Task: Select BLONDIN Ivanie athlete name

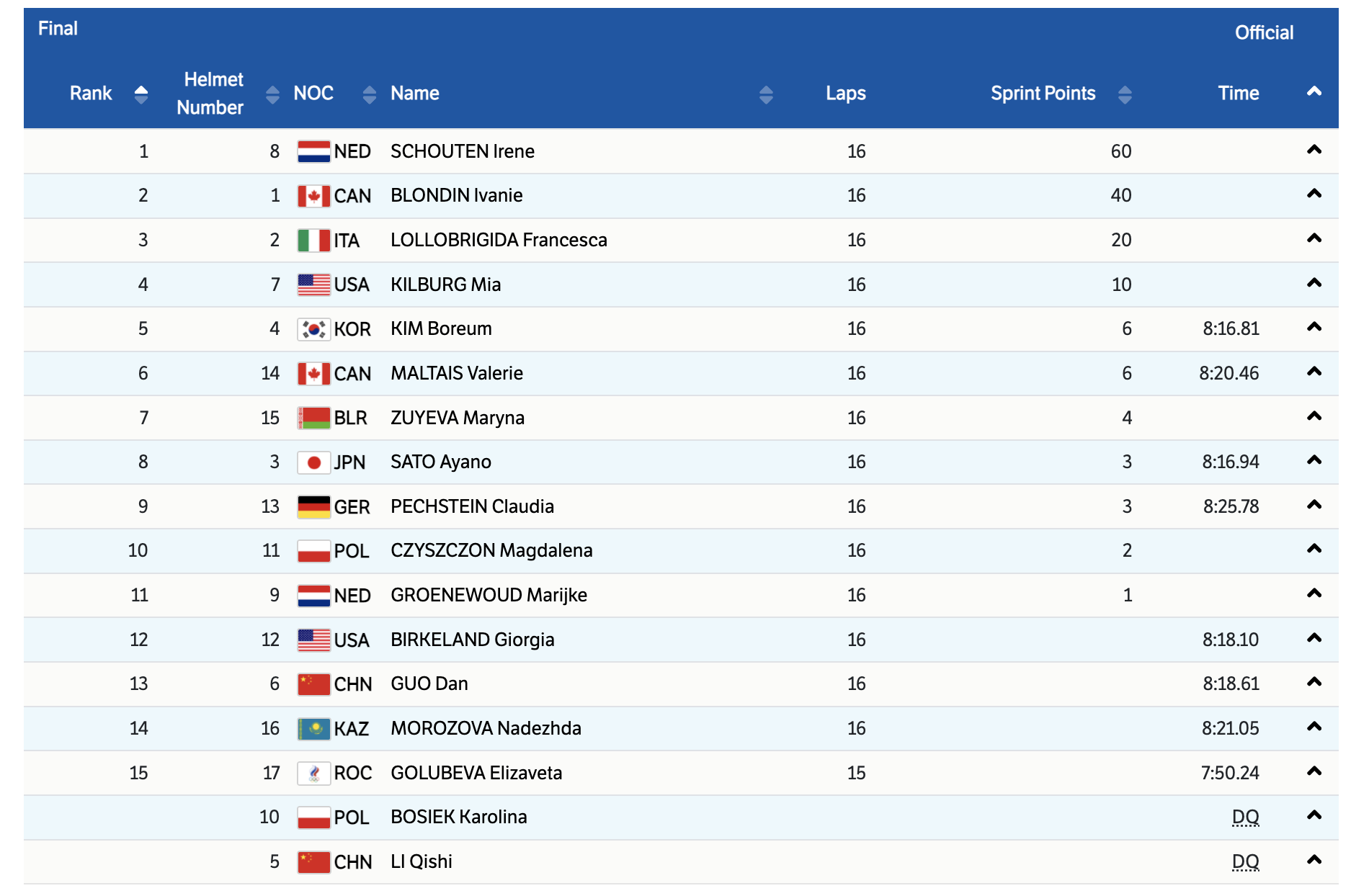Action: 456,195
